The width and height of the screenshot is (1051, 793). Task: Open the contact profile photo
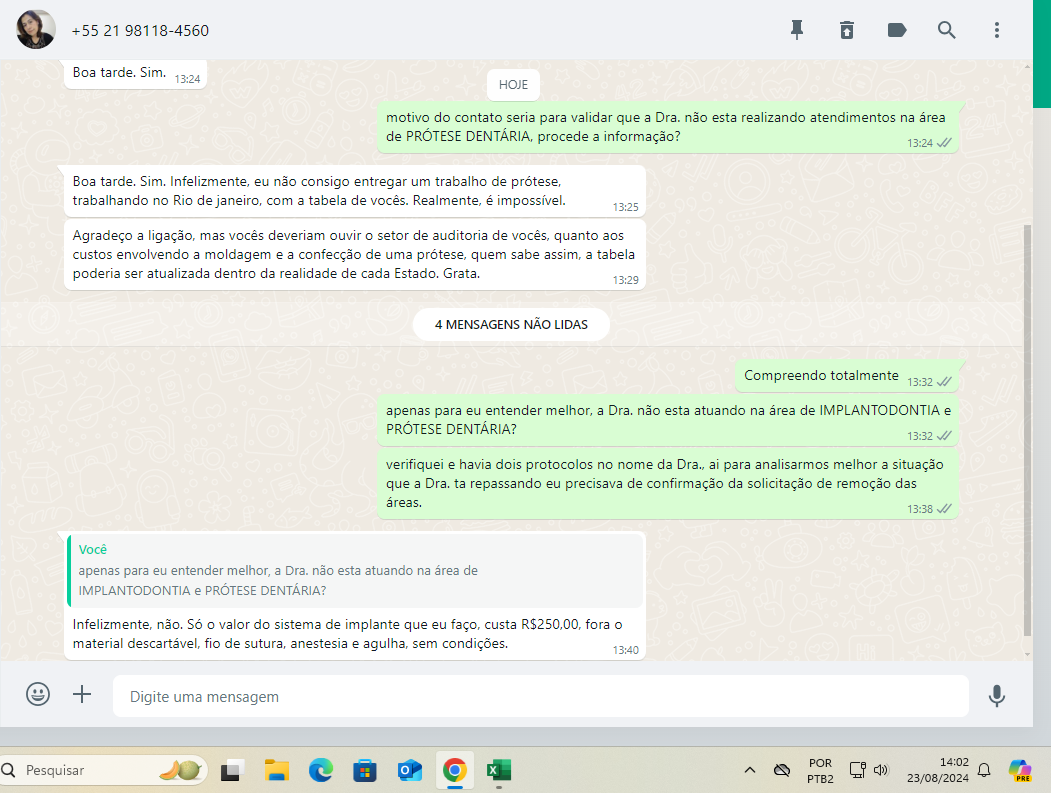(x=36, y=29)
